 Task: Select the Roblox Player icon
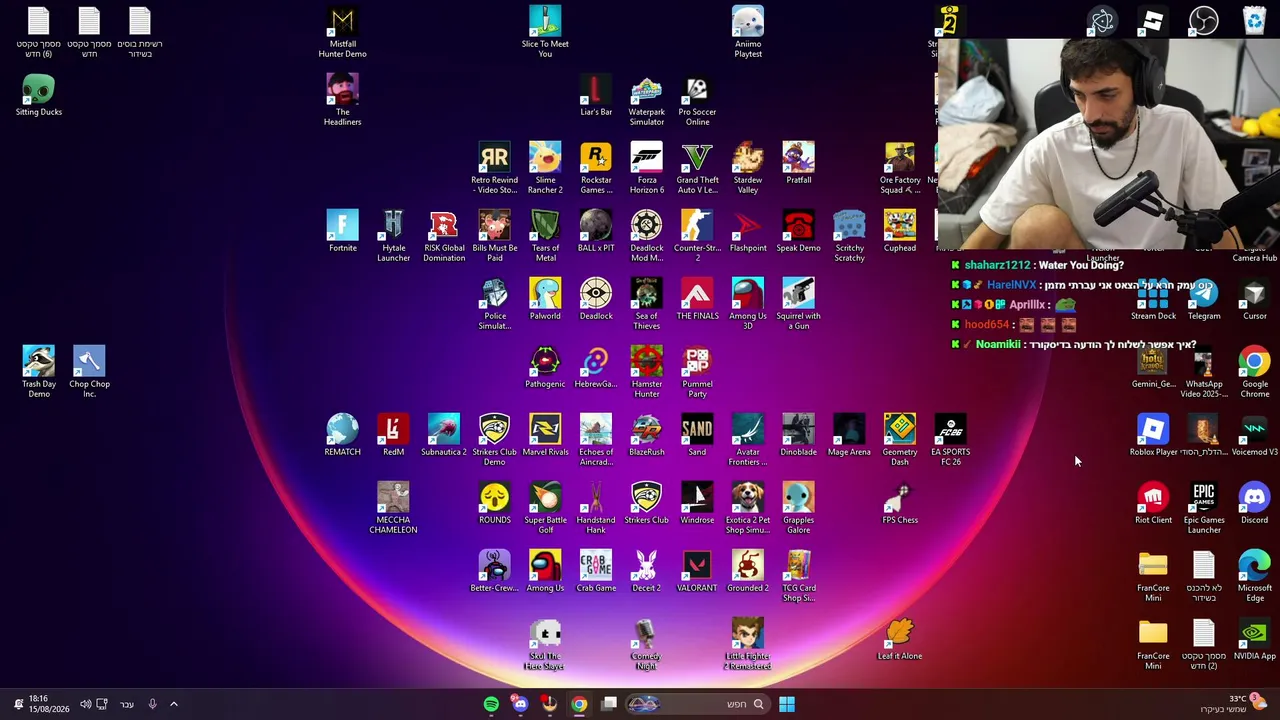click(1153, 436)
